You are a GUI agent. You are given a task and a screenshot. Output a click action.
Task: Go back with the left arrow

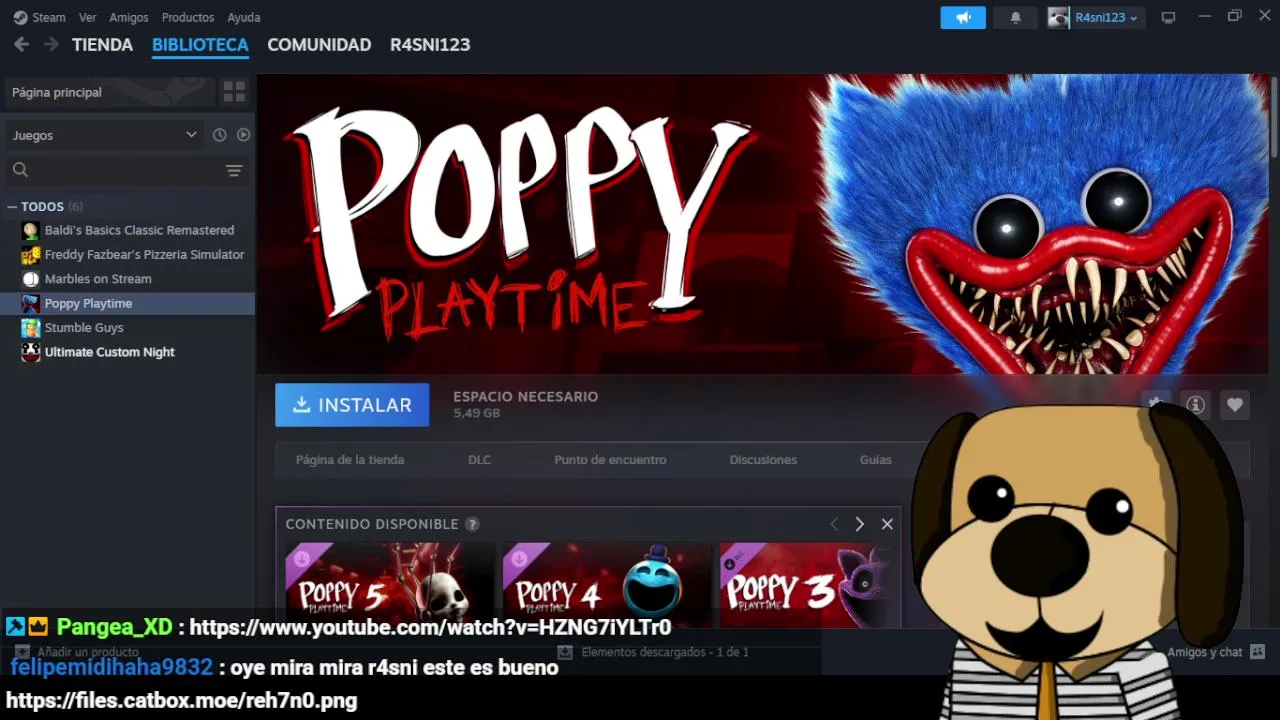21,44
